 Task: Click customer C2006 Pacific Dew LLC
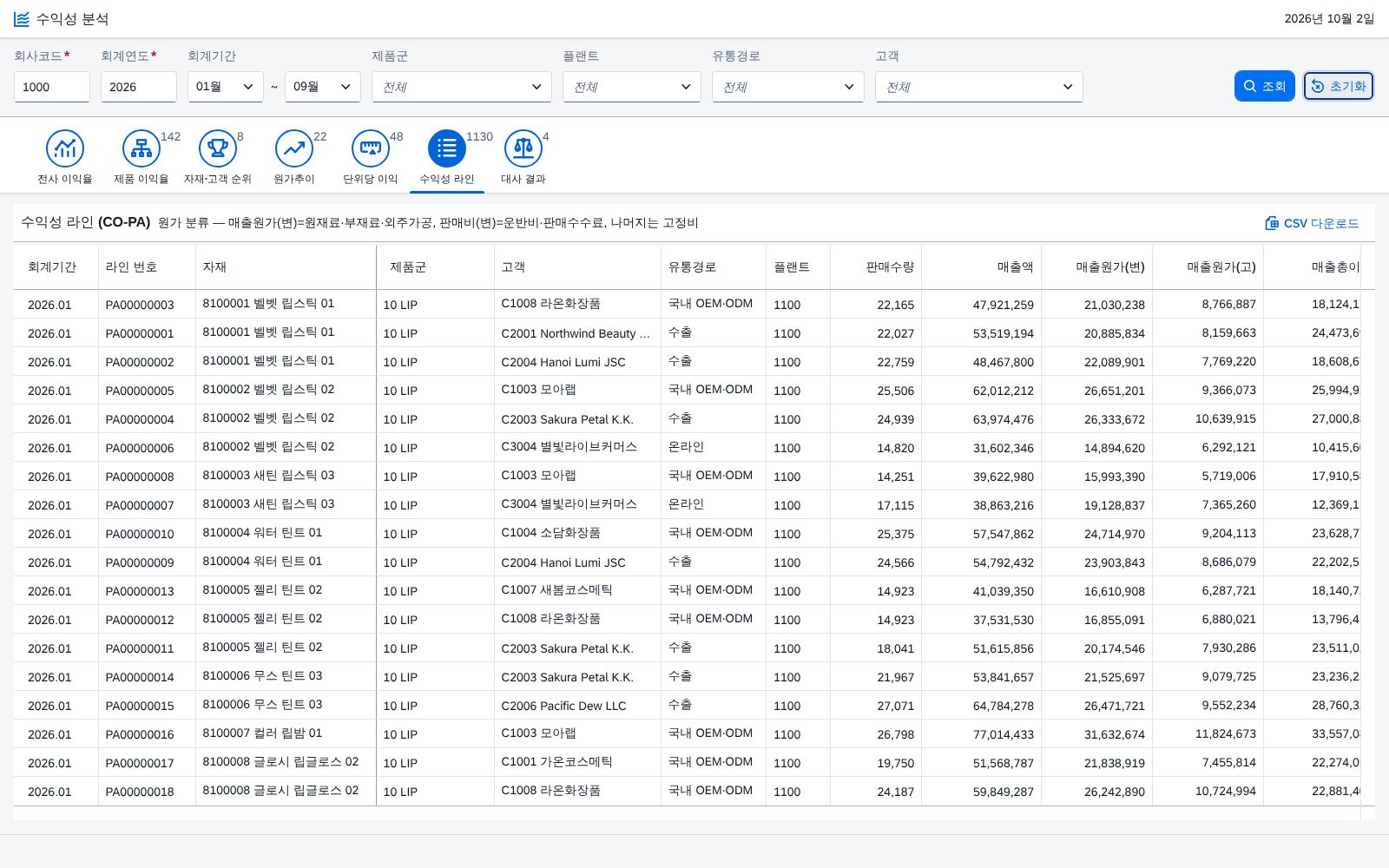[x=577, y=706]
